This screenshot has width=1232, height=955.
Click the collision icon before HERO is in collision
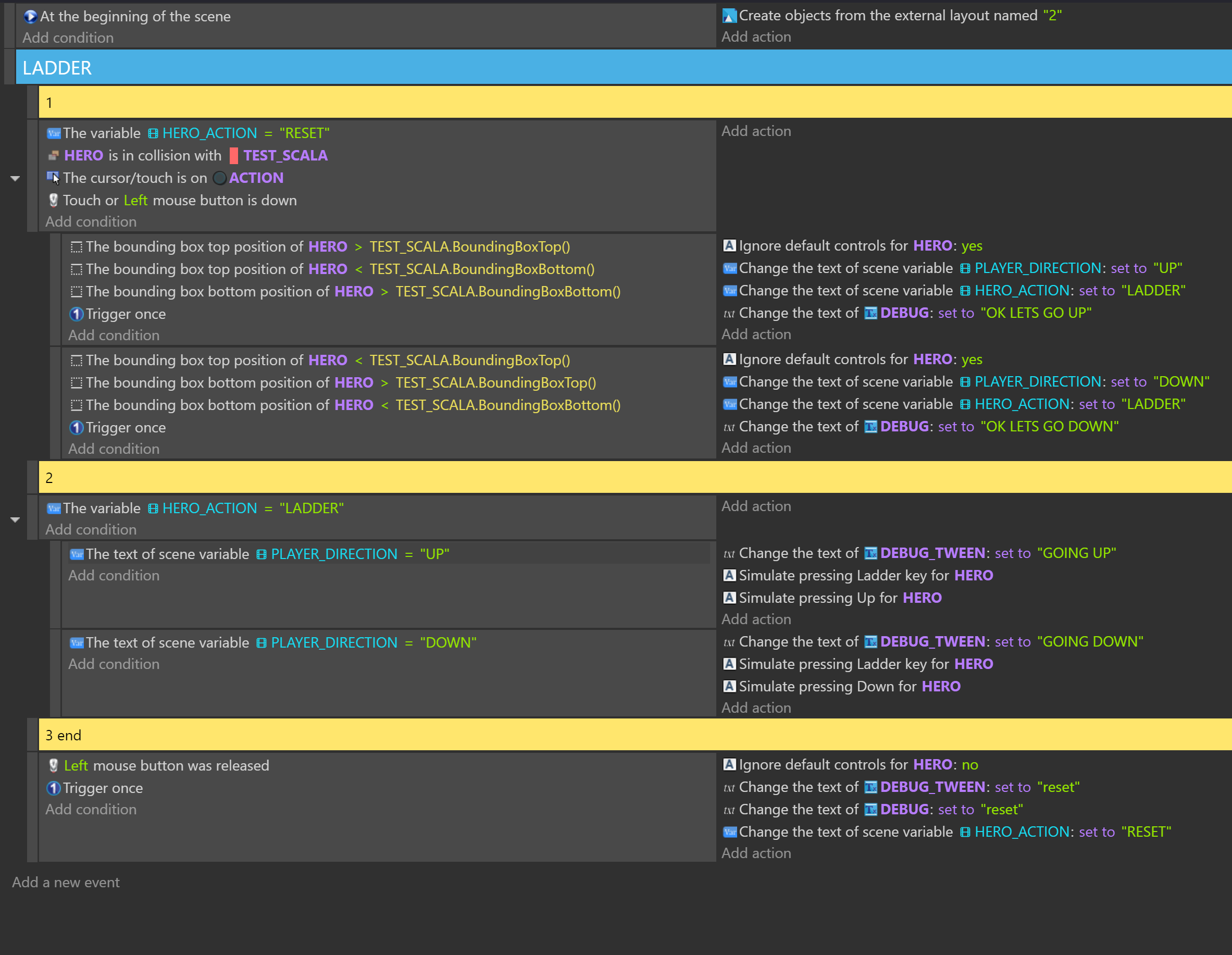point(54,156)
